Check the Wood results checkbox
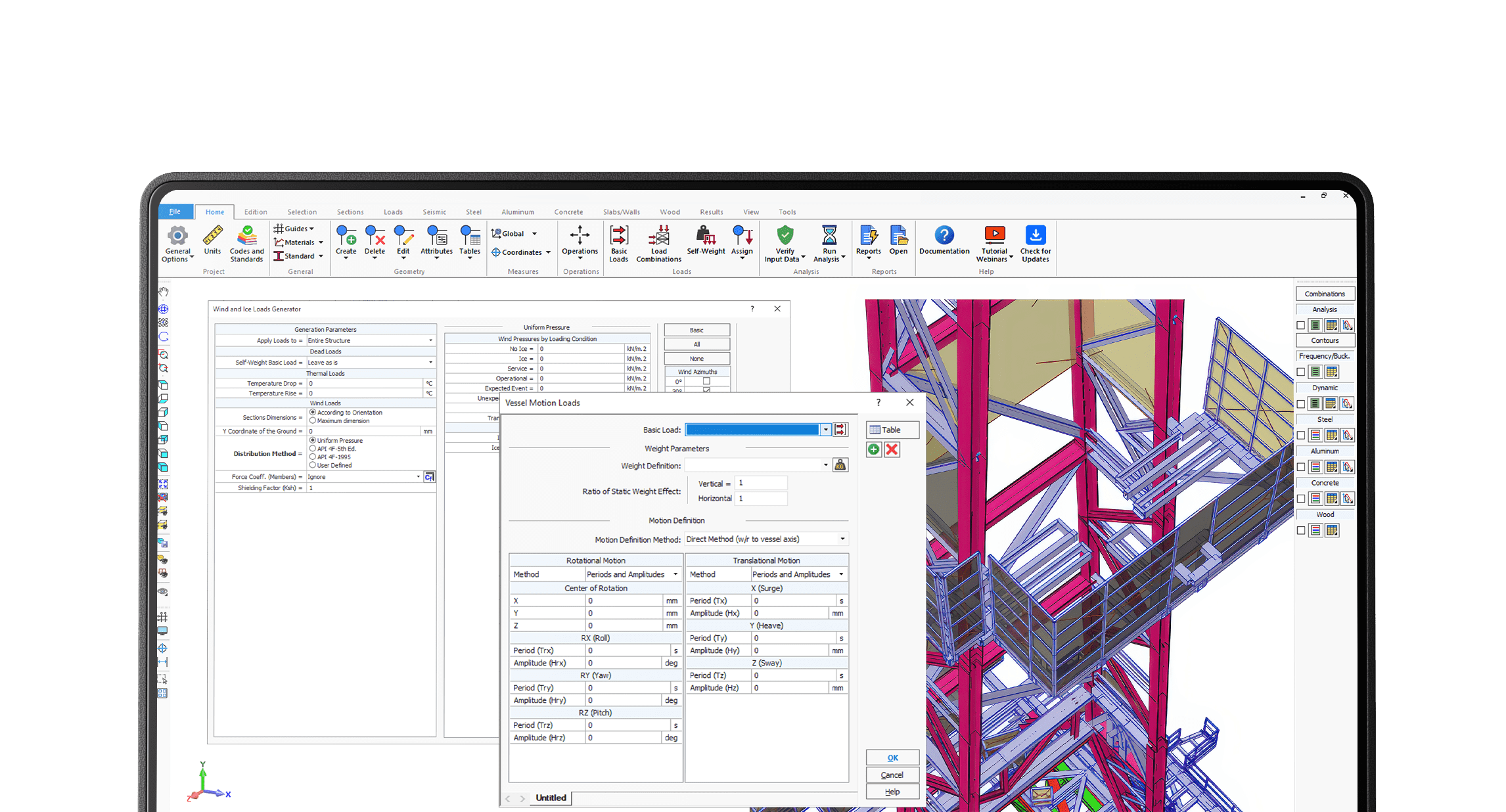Viewport: 1506px width, 812px height. tap(1300, 530)
